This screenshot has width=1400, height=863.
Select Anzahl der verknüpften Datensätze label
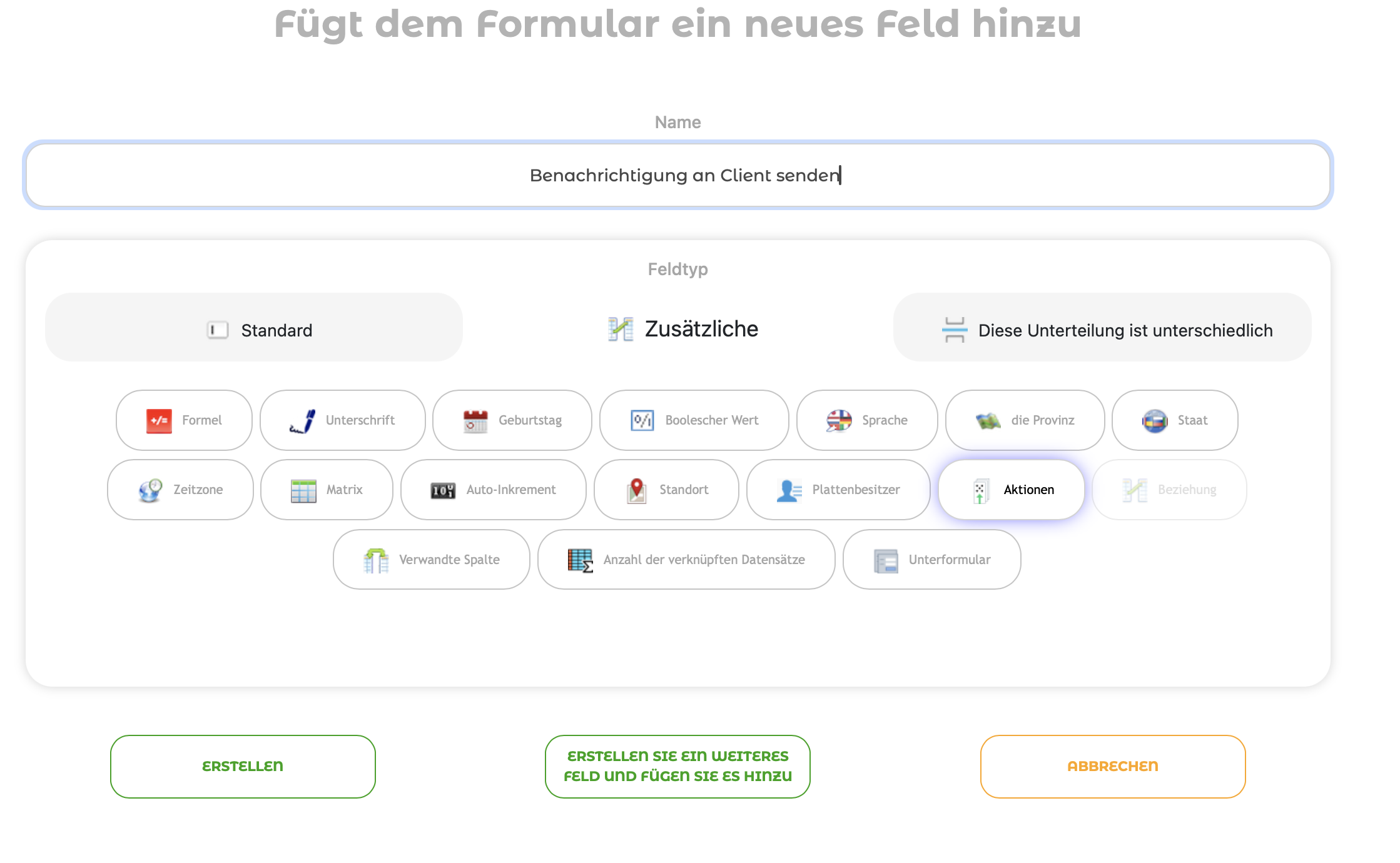click(704, 560)
